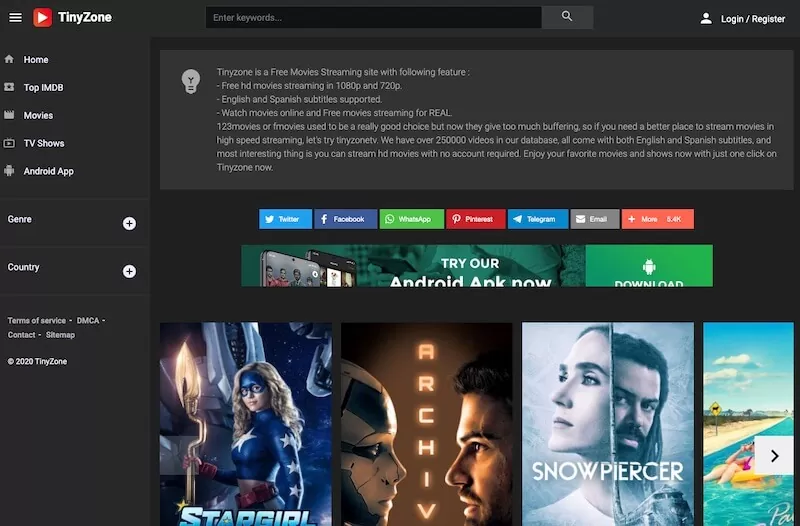Share via Email button
The image size is (800, 526).
point(595,219)
